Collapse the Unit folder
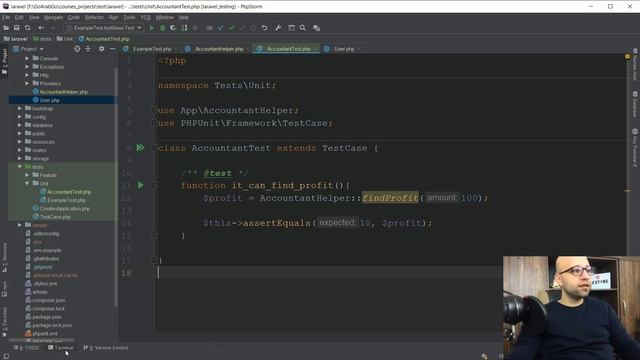Viewport: 640px width, 360px height. coord(27,183)
